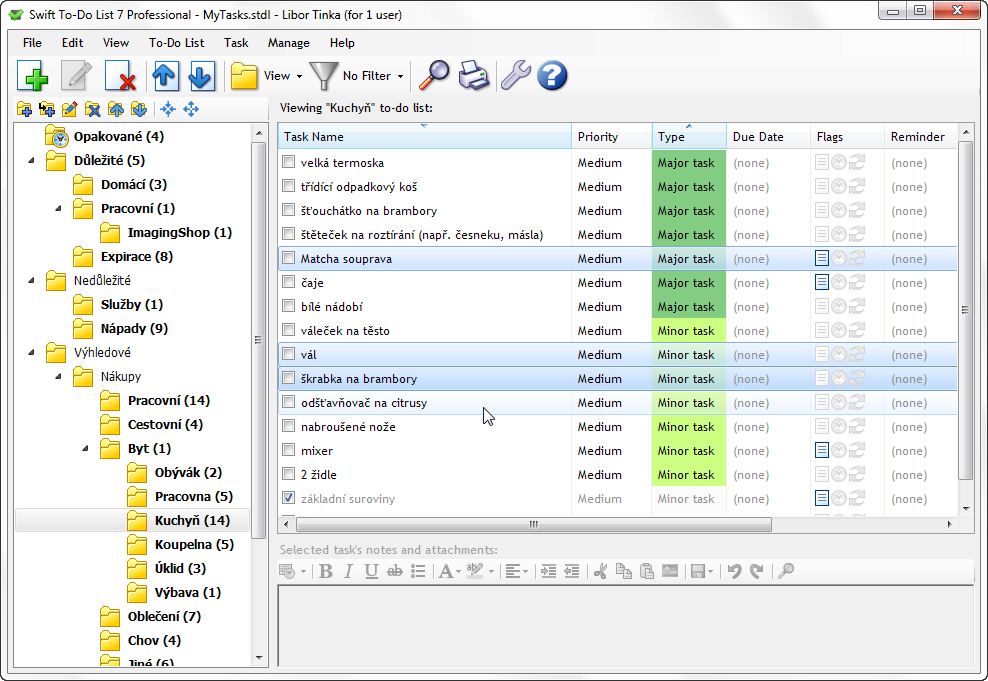The height and width of the screenshot is (681, 988).
Task: Click the green plus Add Task icon
Action: (33, 76)
